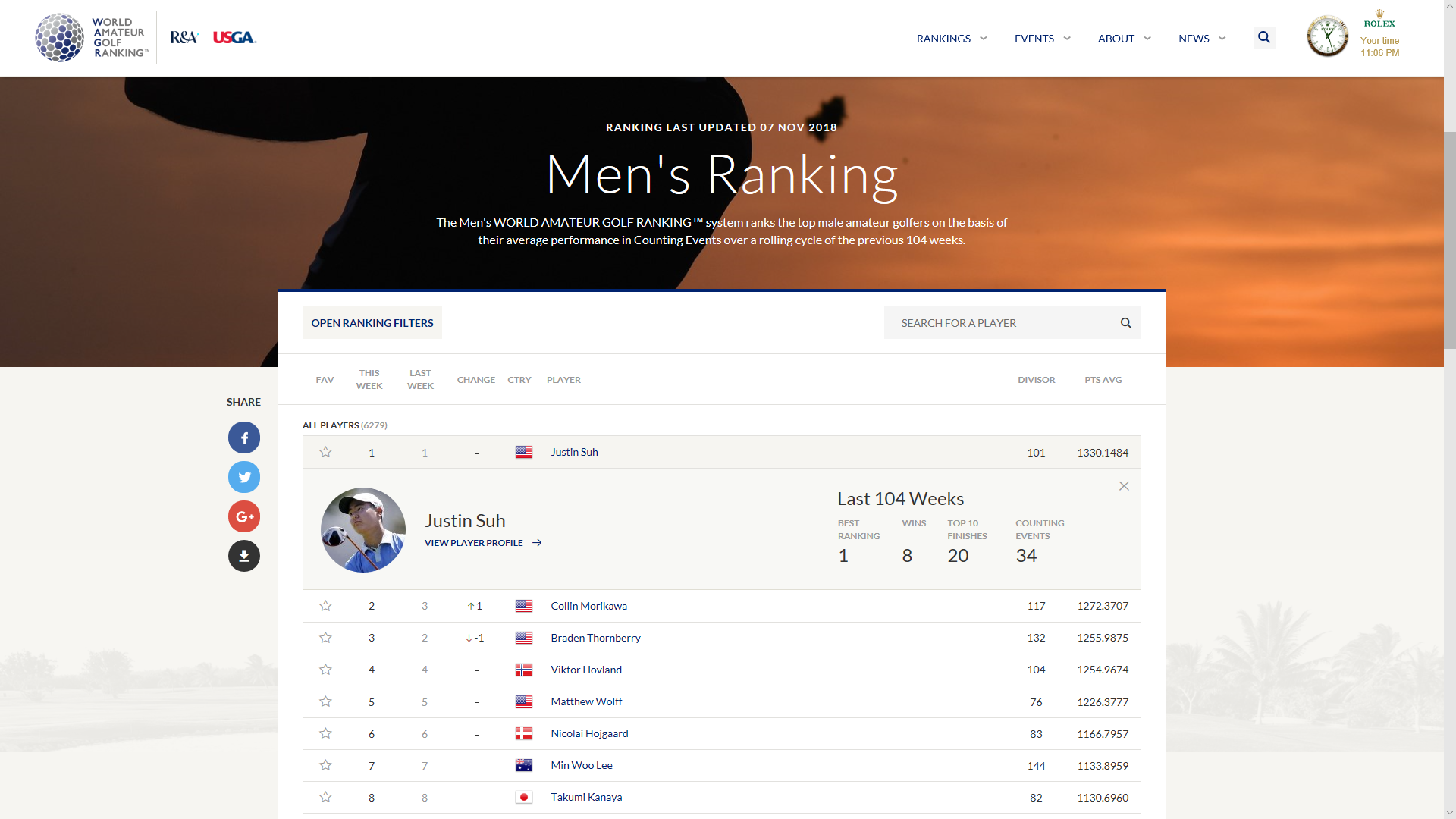Share on Google Plus
Screen dimensions: 1456x819
(x=244, y=516)
